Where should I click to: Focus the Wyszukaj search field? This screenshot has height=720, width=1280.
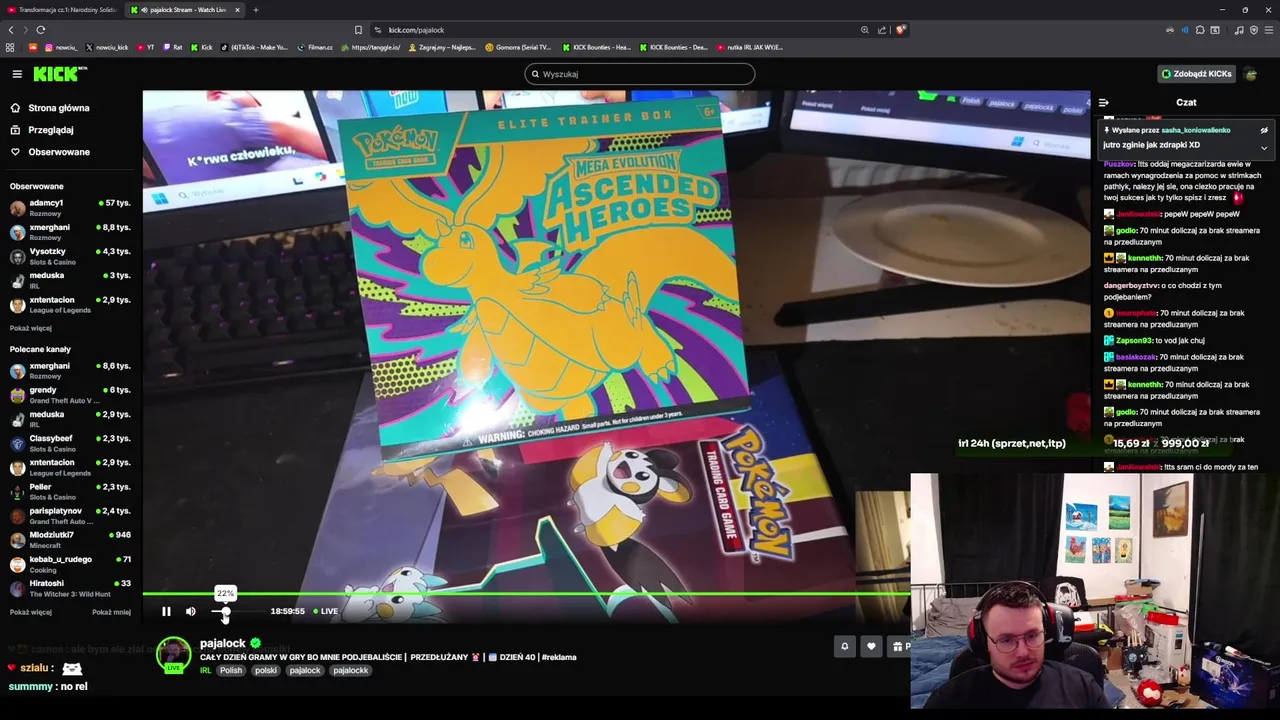coord(640,74)
